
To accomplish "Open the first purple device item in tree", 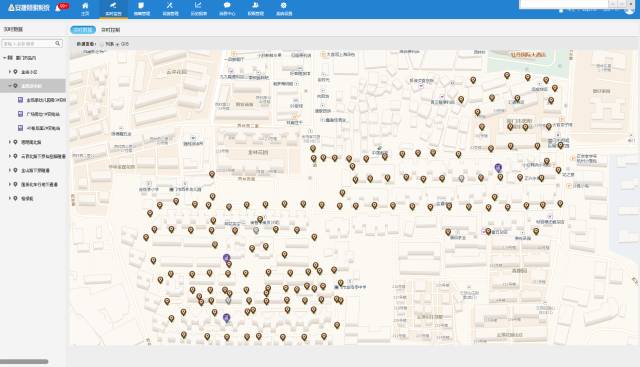I will [x=41, y=100].
